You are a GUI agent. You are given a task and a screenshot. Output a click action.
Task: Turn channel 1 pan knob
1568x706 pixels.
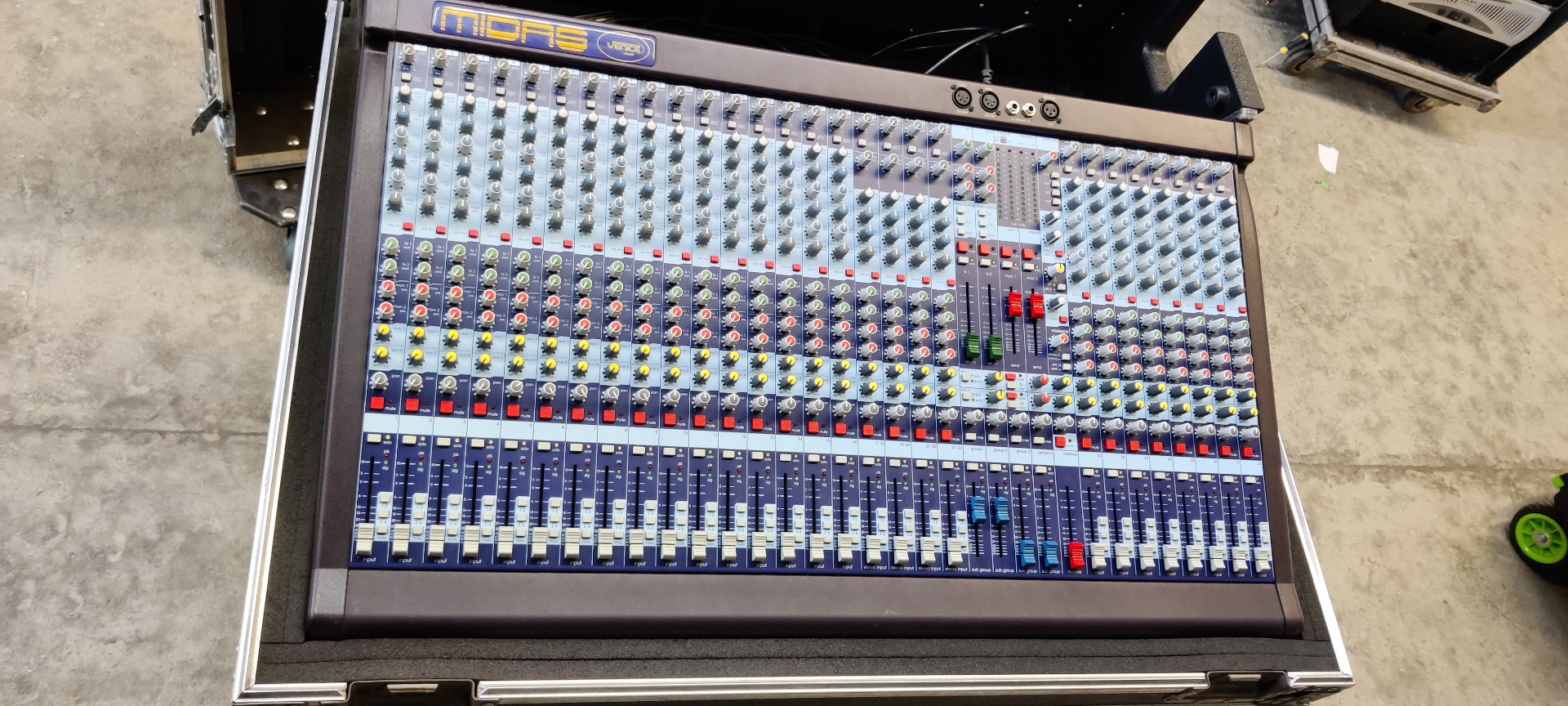pos(379,381)
